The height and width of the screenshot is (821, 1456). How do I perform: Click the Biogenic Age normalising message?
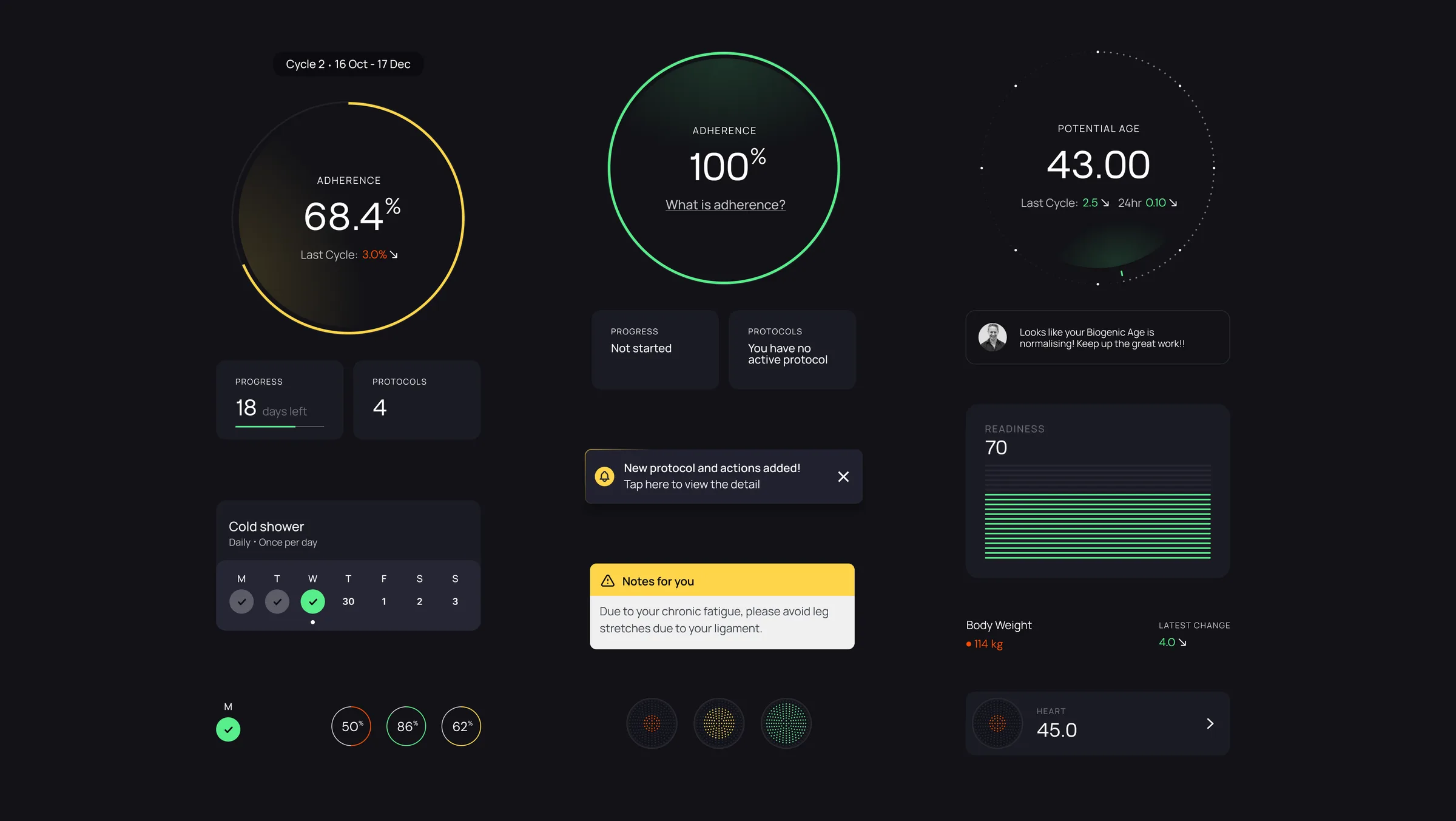pos(1102,338)
